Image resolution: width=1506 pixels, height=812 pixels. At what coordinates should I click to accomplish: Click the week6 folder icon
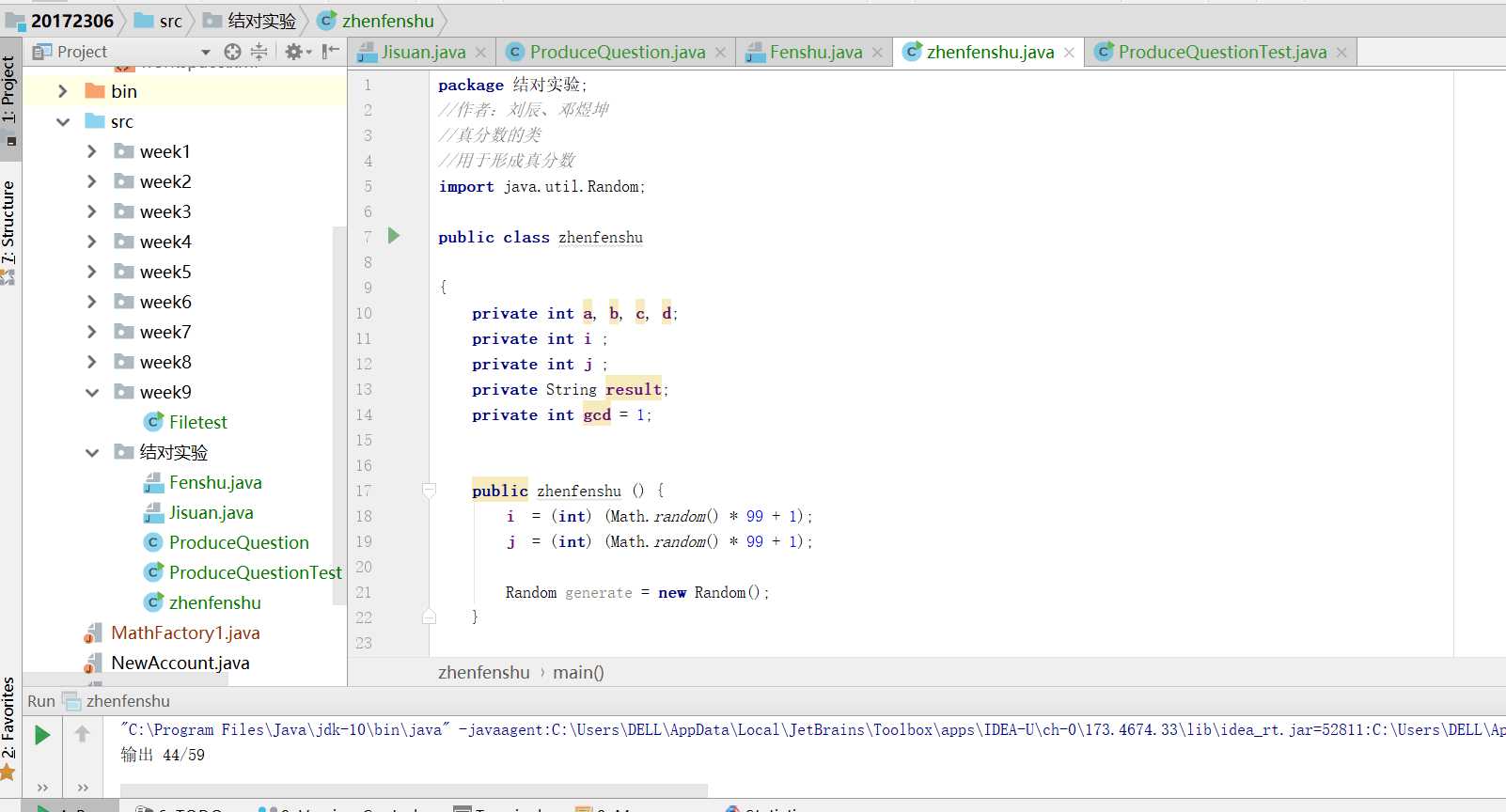[x=124, y=302]
